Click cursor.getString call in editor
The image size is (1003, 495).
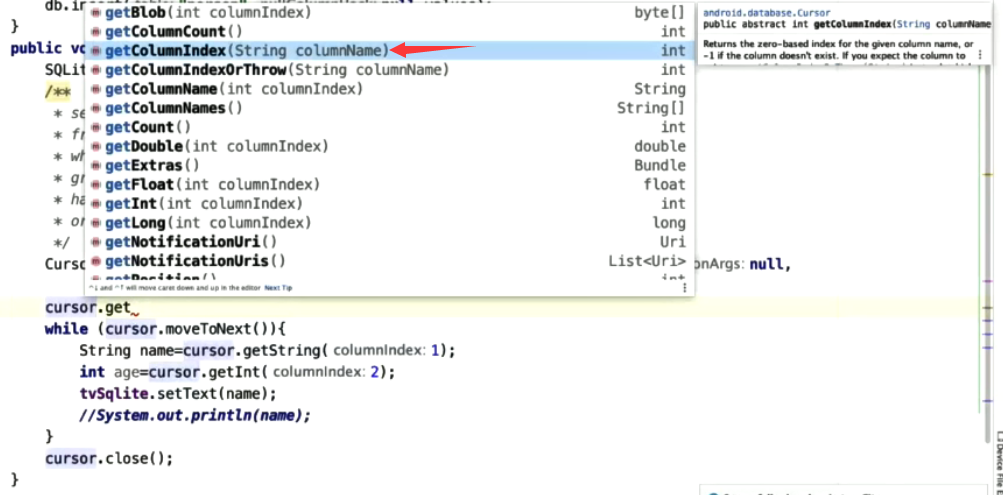[x=255, y=351]
